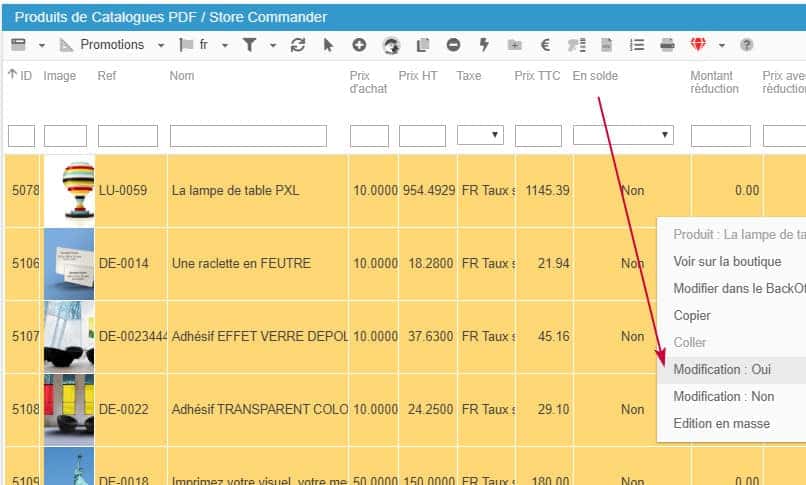Click the euro currency icon
Screen dimensions: 806x485
(545, 45)
